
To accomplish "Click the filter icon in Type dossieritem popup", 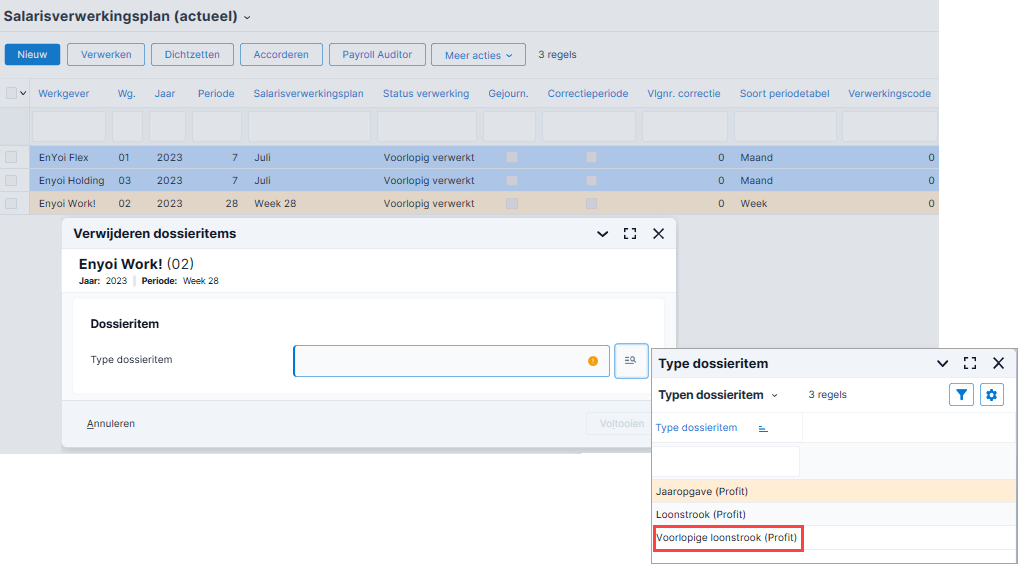I will coord(961,395).
